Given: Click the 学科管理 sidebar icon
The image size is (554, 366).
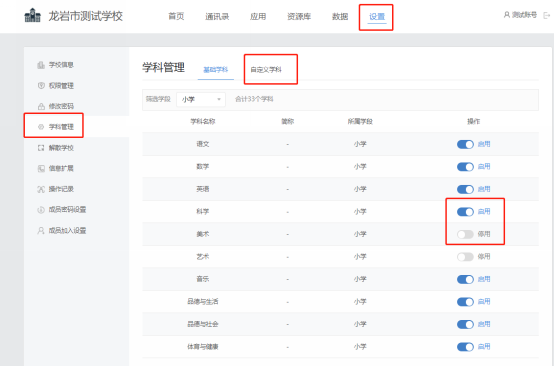Looking at the screenshot, I should 41,127.
